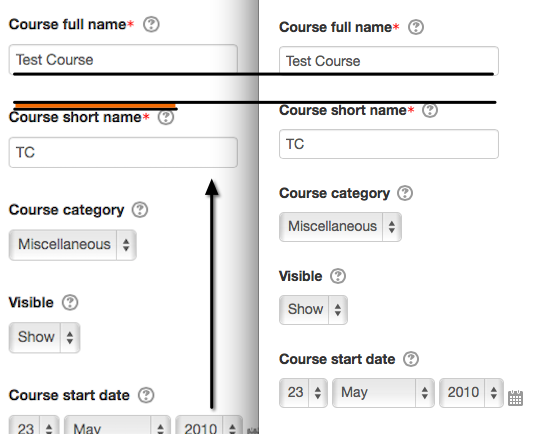Image resolution: width=550 pixels, height=434 pixels.
Task: Click help icon beside left Course short name
Action: (166, 117)
